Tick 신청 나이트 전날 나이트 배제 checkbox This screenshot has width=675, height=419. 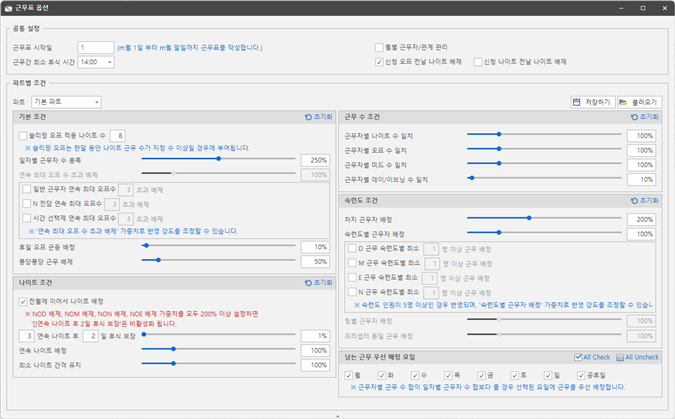tap(477, 61)
